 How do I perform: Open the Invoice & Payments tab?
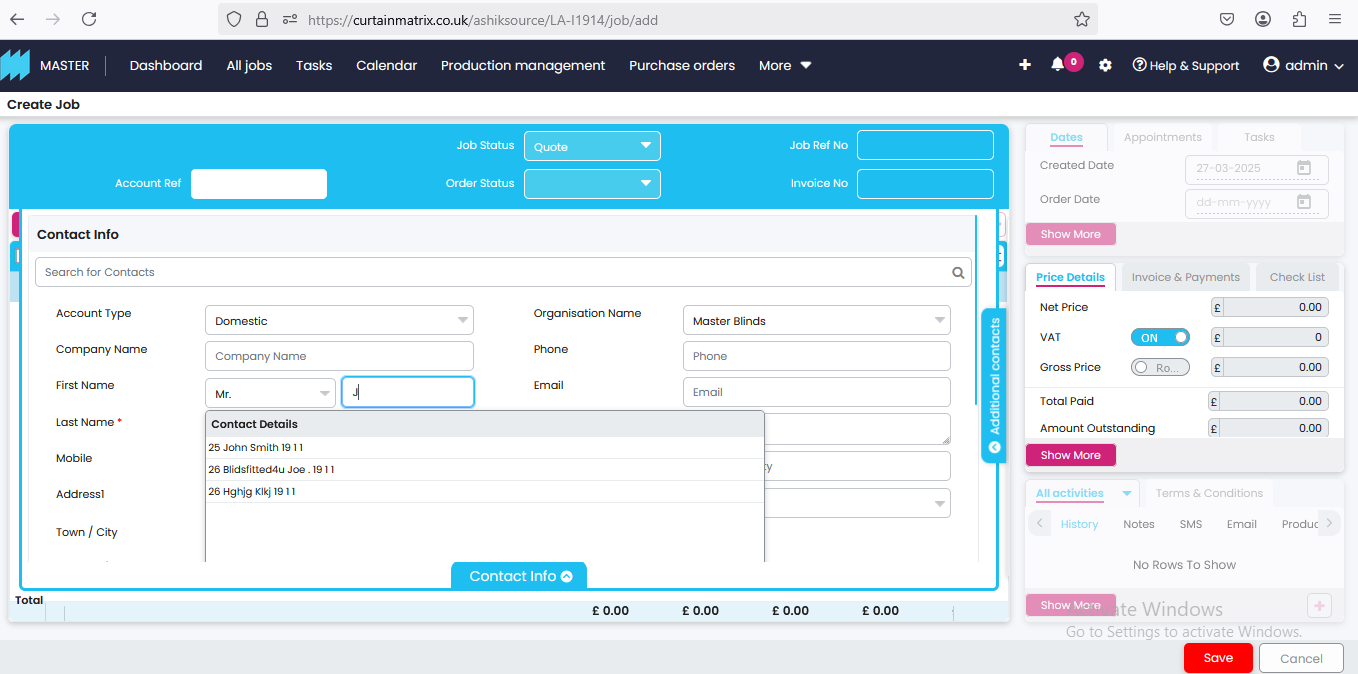(x=1185, y=277)
